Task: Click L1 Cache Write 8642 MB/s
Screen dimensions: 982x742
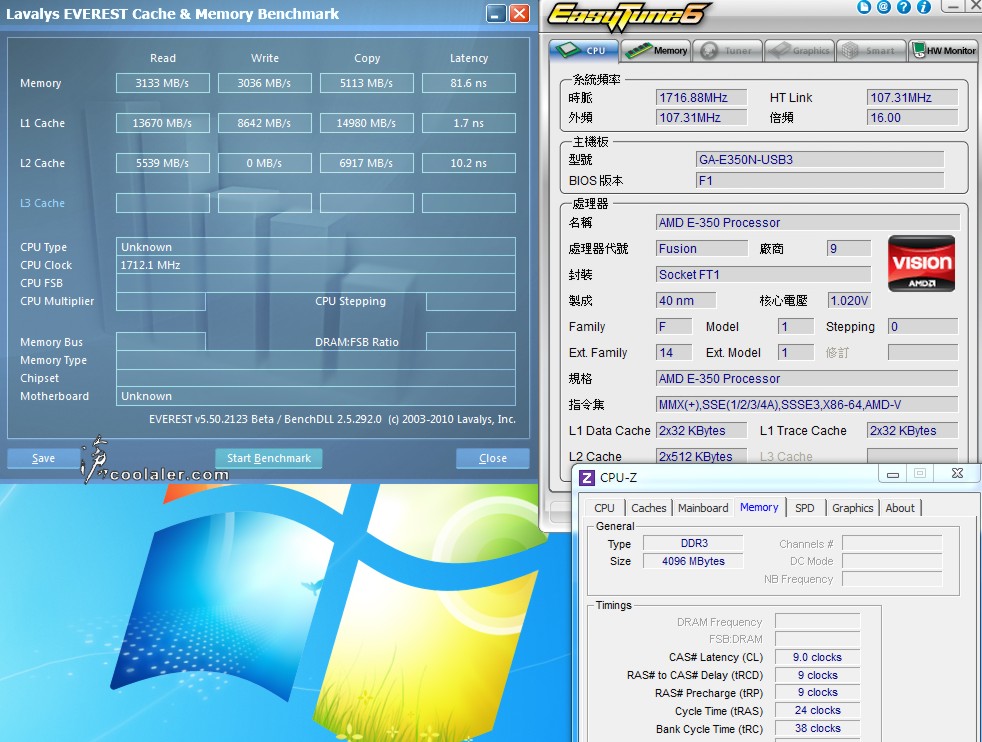Action: coord(265,123)
